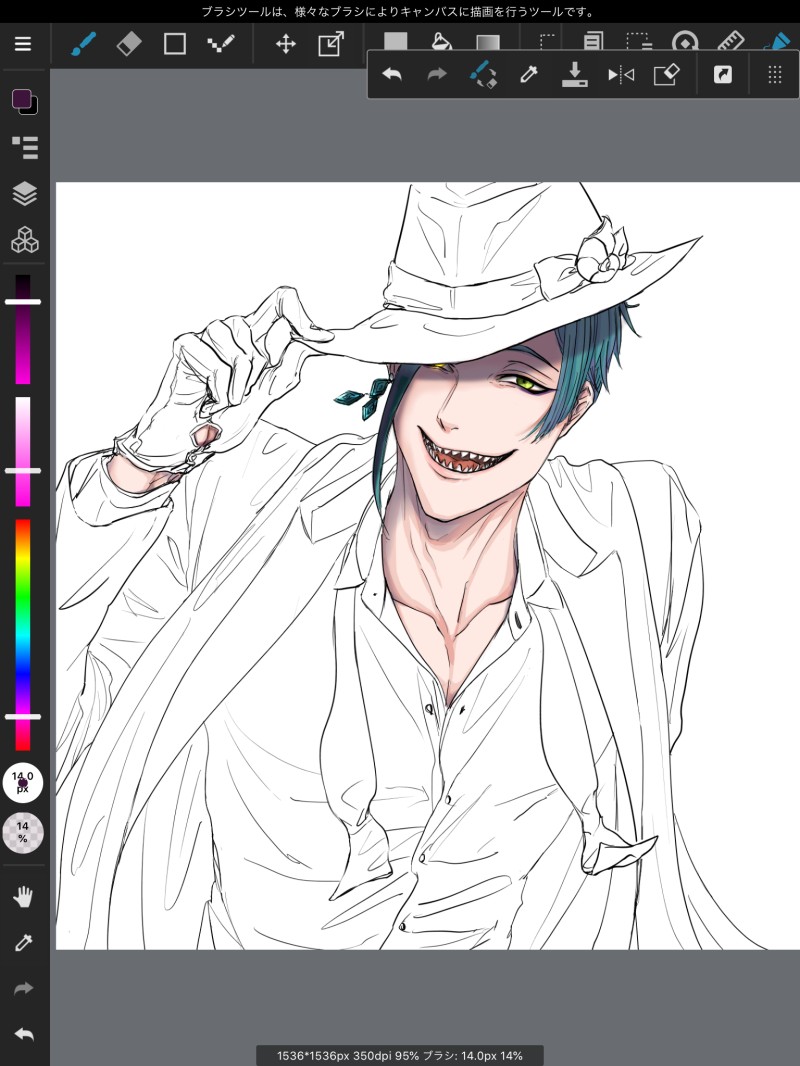Open the Layers panel icon
800x1066 pixels.
point(24,194)
